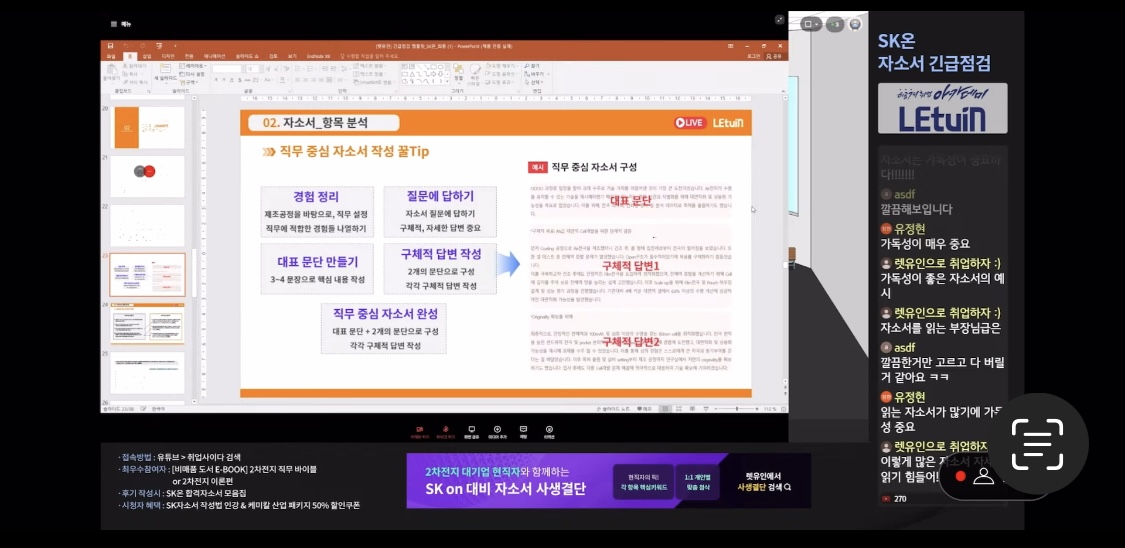Open the 선택 select dropdown
This screenshot has width=1125, height=548.
(534, 82)
